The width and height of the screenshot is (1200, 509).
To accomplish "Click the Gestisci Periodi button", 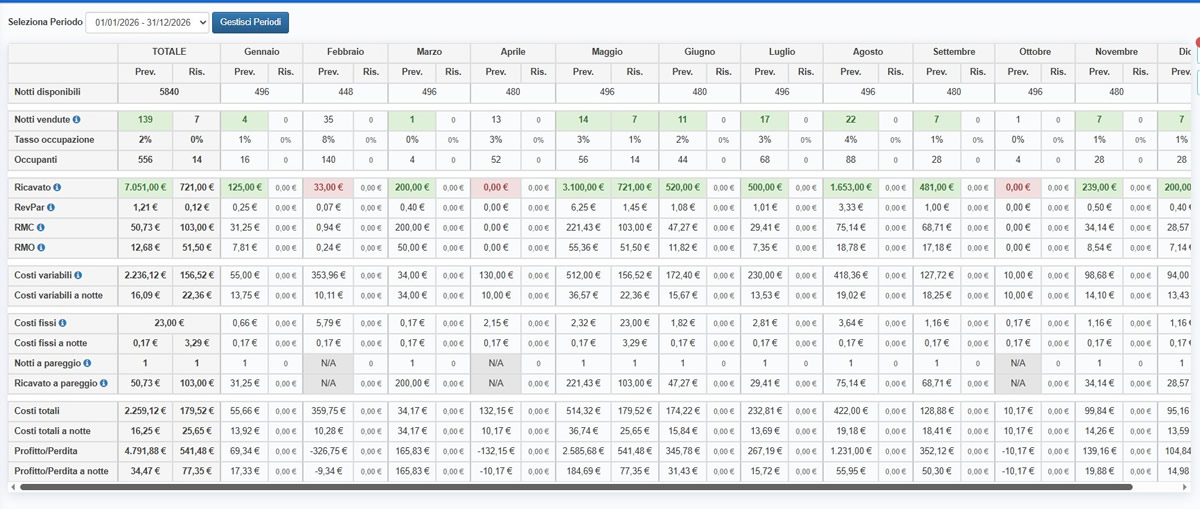I will pos(251,22).
